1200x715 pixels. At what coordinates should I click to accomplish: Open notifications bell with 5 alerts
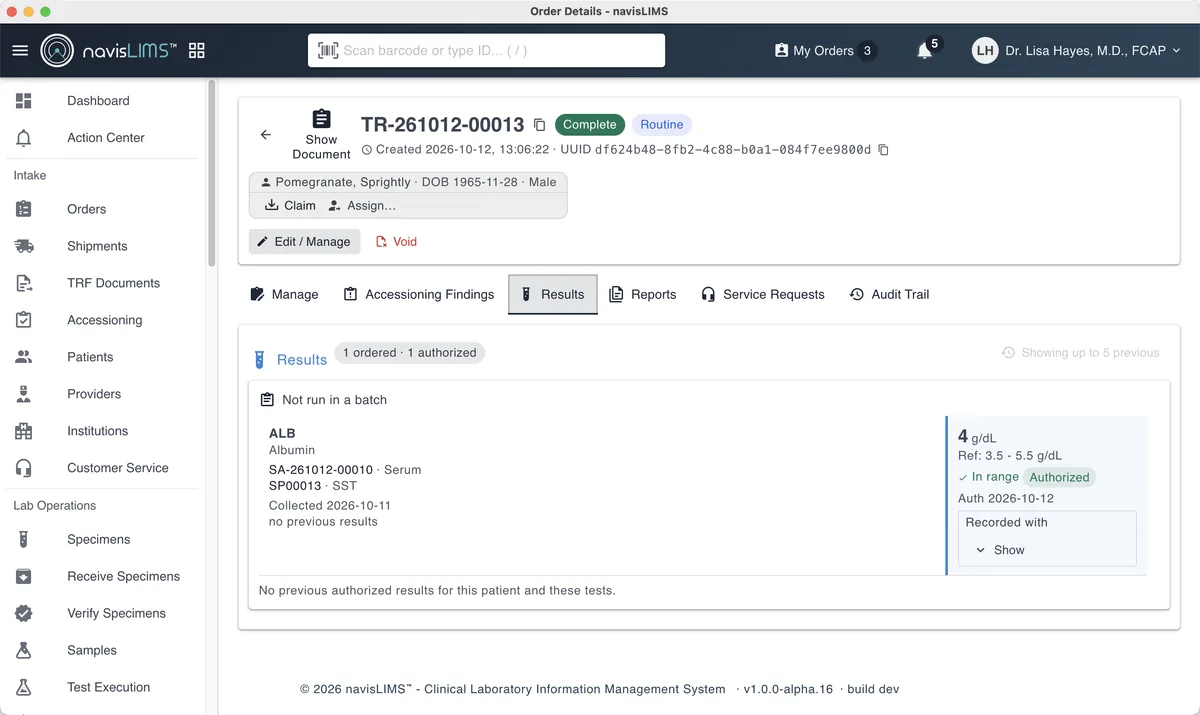(925, 50)
